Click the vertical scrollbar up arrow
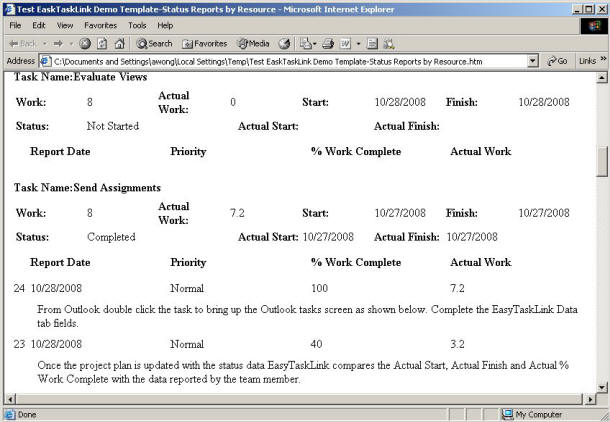The height and width of the screenshot is (422, 610). (602, 77)
